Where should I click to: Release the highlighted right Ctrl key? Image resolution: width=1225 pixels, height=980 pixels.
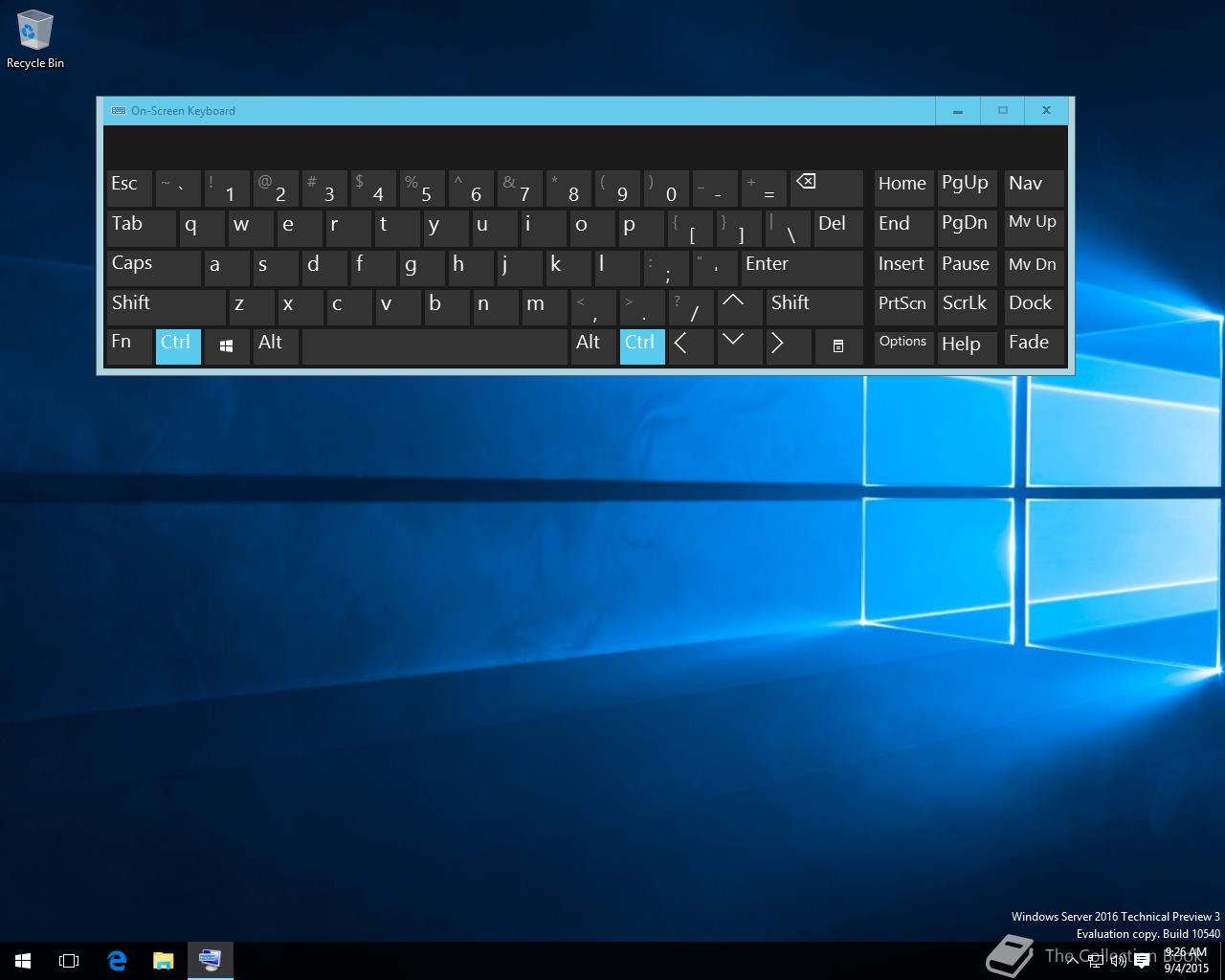(x=642, y=346)
